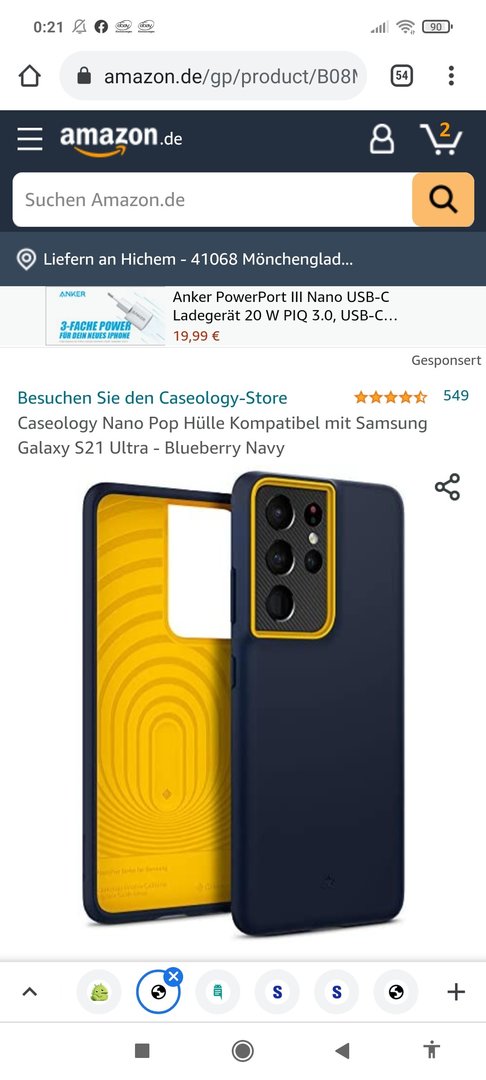Viewport: 486px width, 1080px height.
Task: Switch to the green Android robot tab
Action: (99, 992)
